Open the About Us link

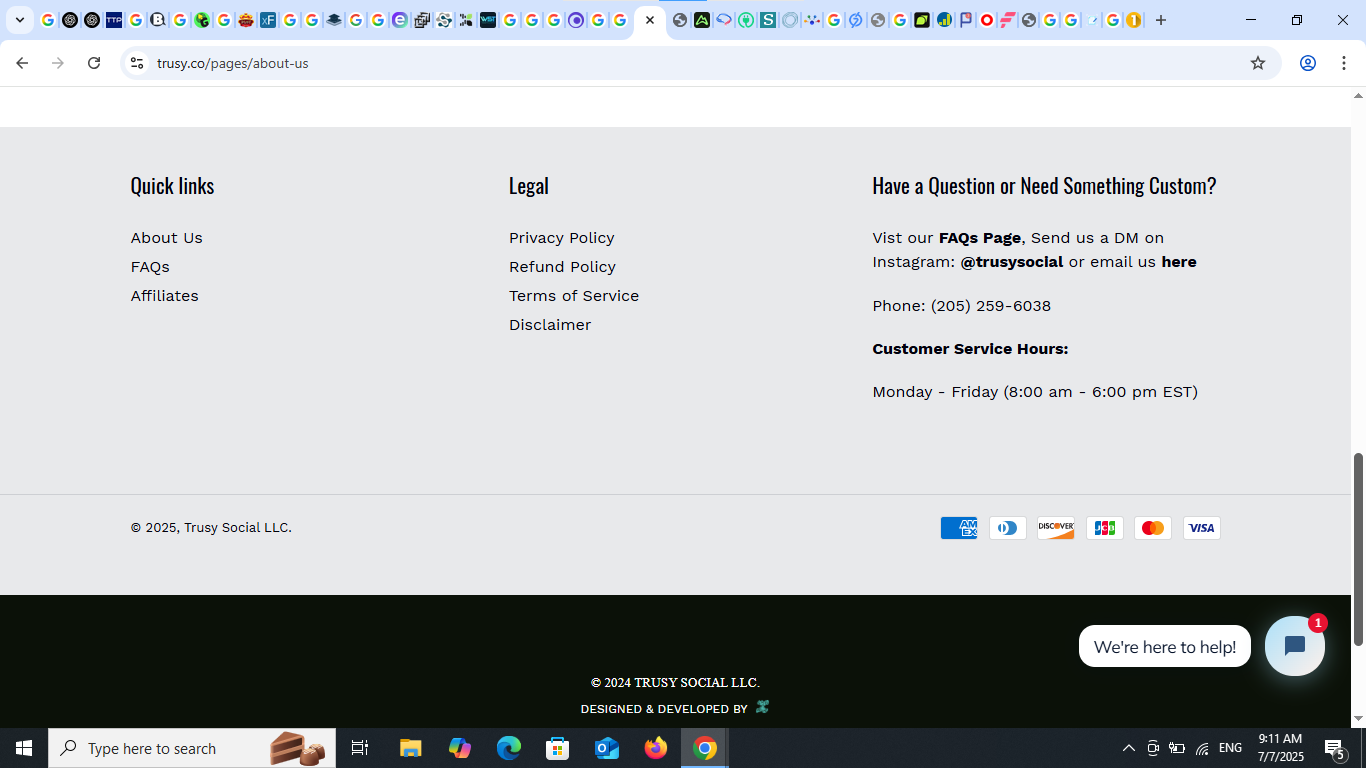coord(166,238)
